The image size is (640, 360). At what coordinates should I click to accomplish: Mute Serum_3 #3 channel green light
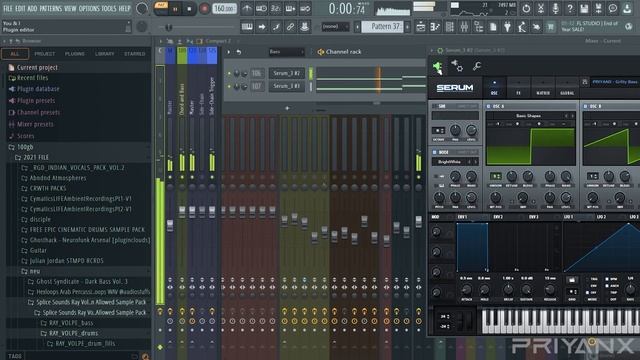pos(229,87)
